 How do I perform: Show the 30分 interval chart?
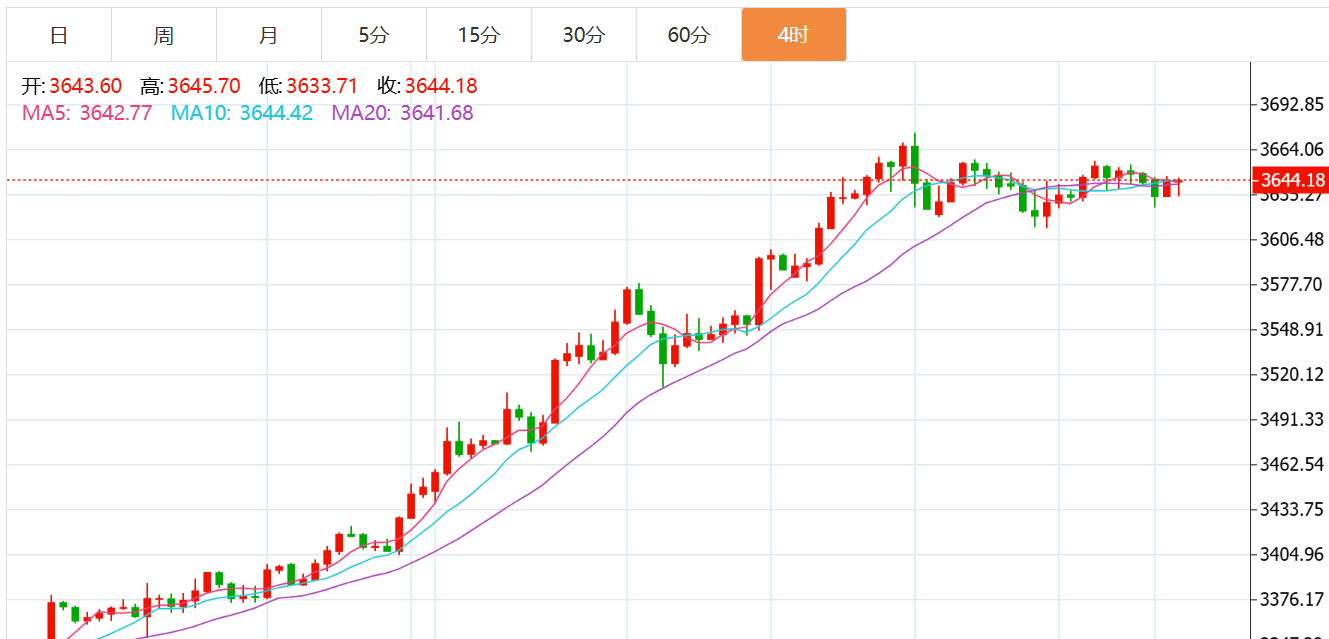[x=584, y=36]
